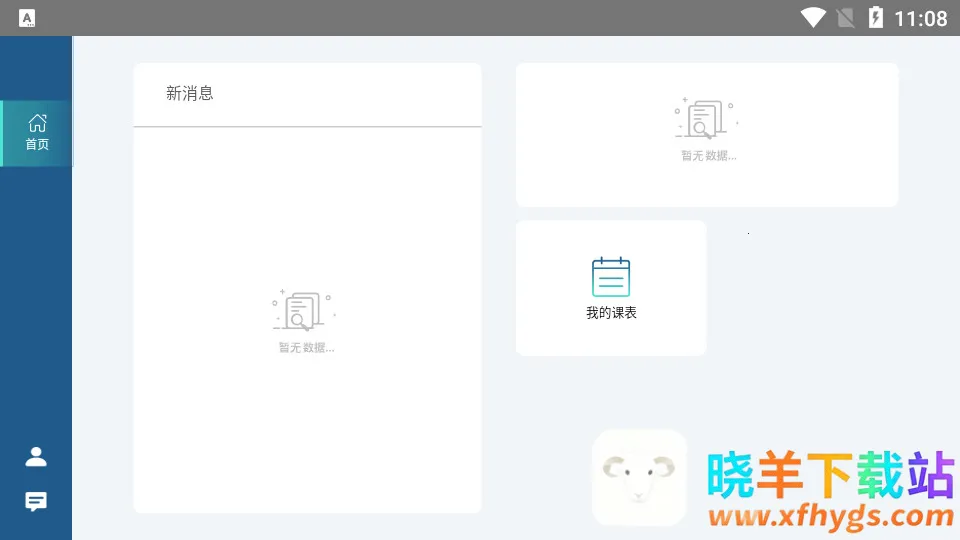Click the empty-data icon in top-right card
This screenshot has width=960, height=540.
(705, 119)
